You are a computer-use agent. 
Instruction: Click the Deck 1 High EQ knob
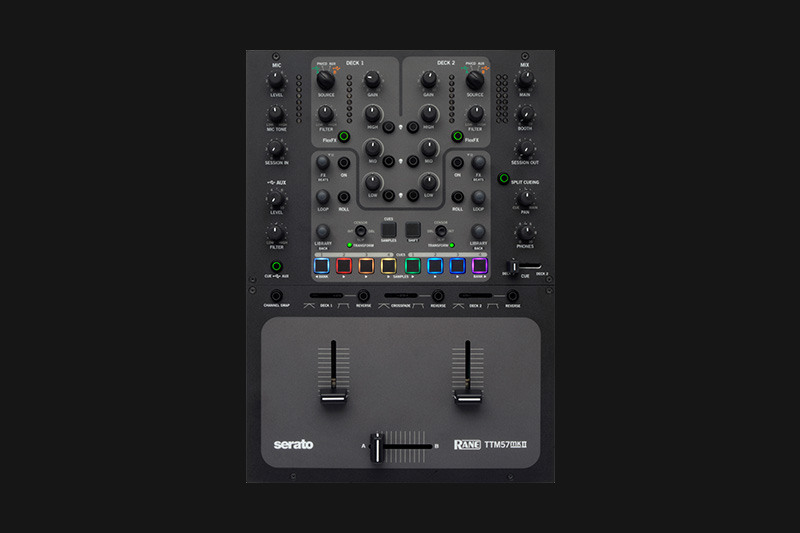click(x=372, y=114)
